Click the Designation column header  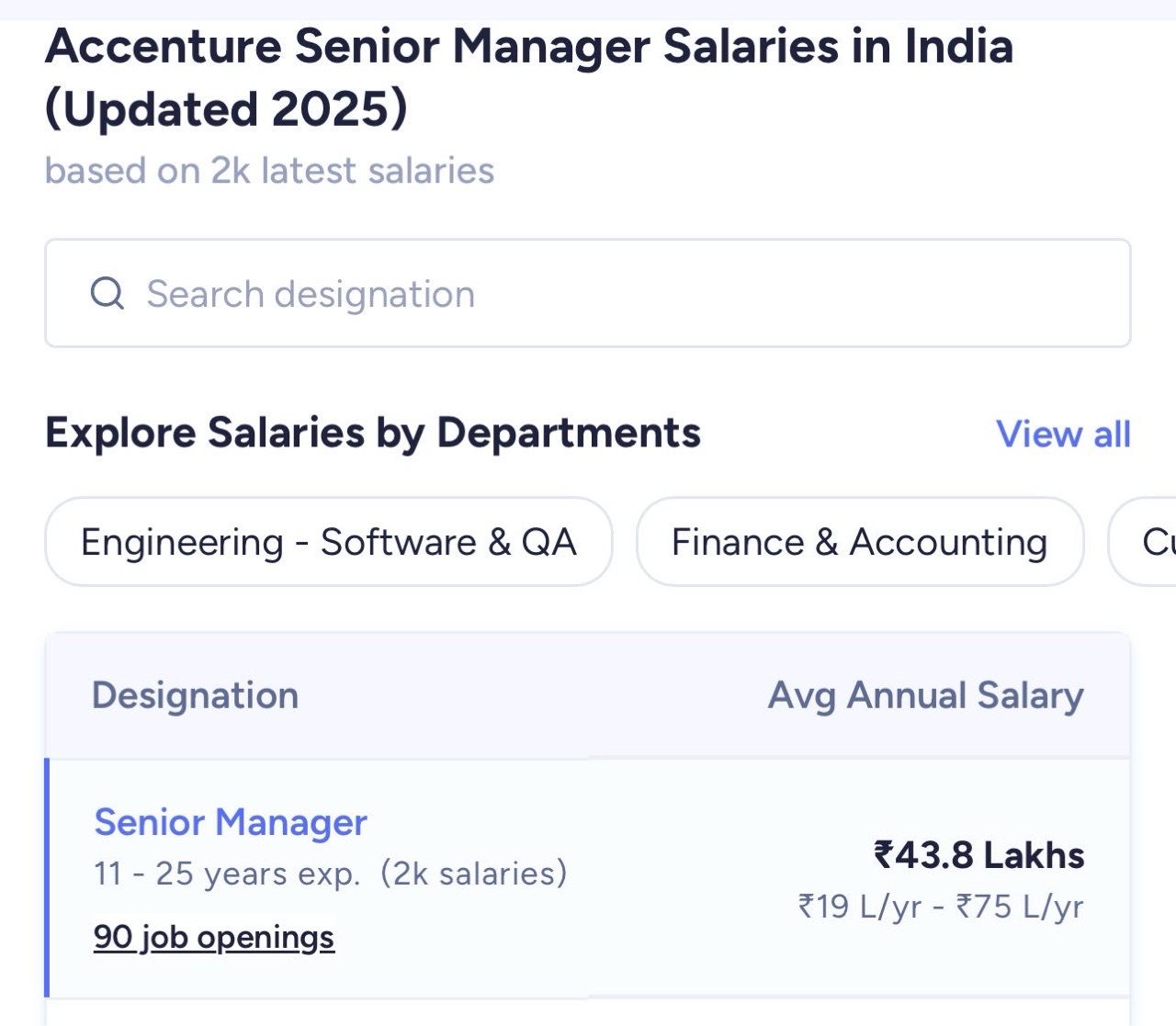coord(195,695)
